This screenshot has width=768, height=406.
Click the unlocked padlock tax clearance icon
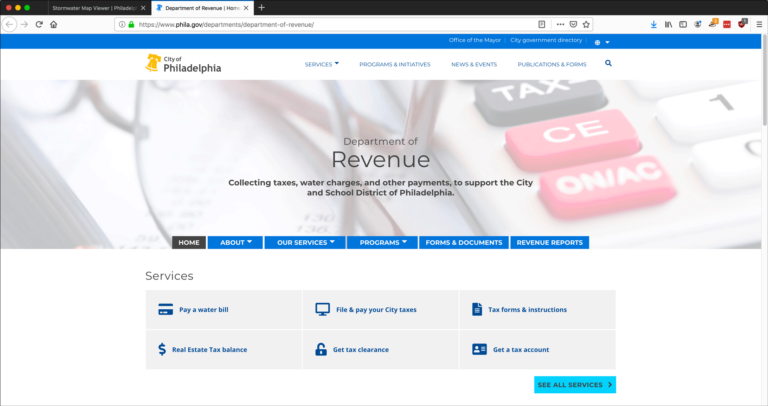coord(321,349)
